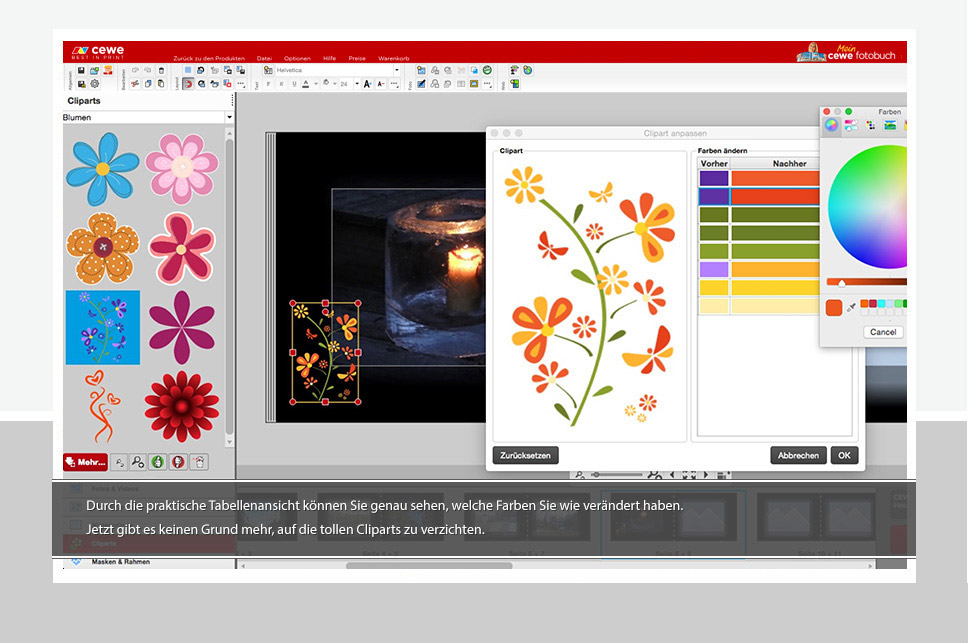This screenshot has width=968, height=644.
Task: Switch to image palettes tab in Farben
Action: (890, 125)
